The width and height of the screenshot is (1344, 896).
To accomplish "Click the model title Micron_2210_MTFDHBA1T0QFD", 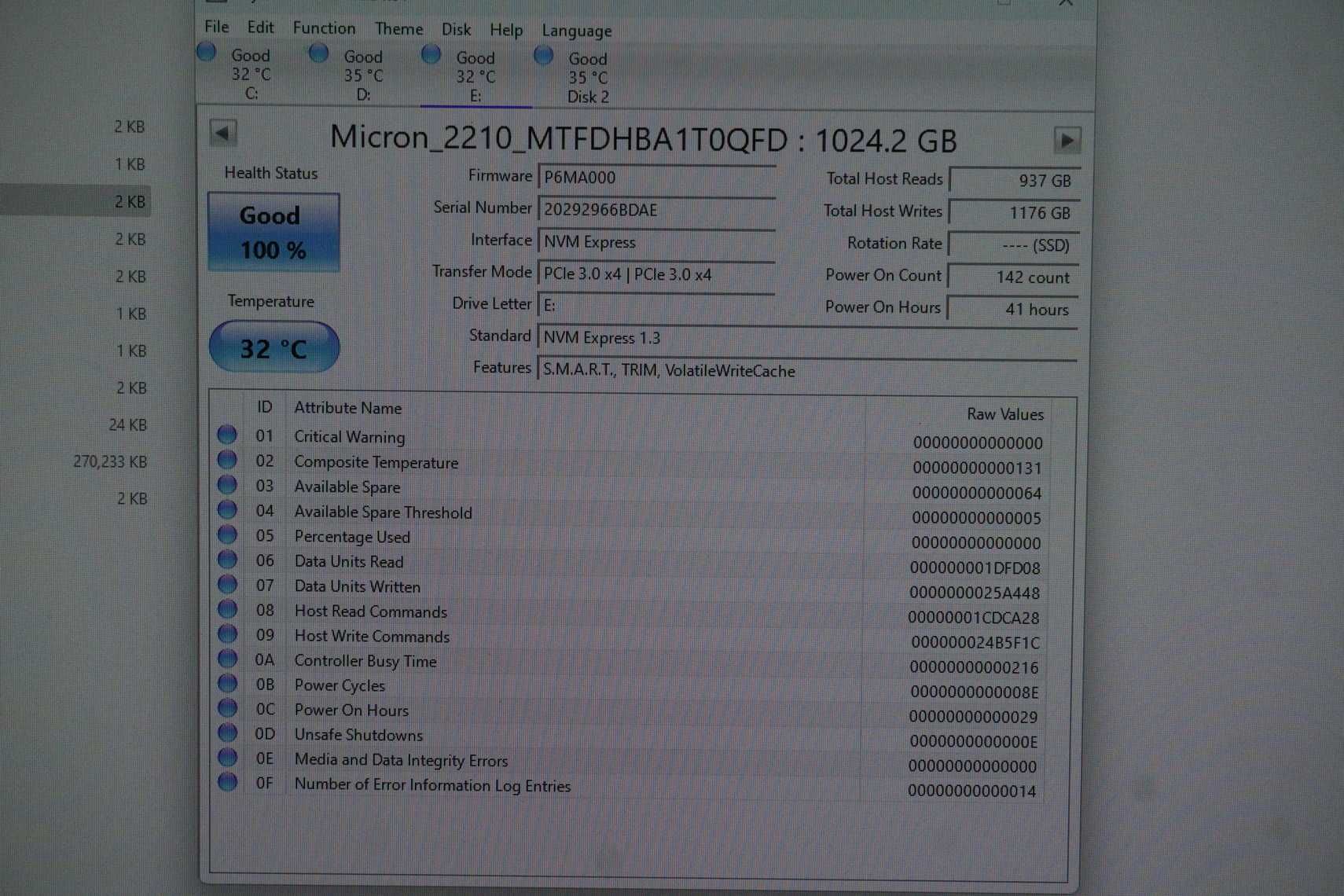I will (x=559, y=138).
